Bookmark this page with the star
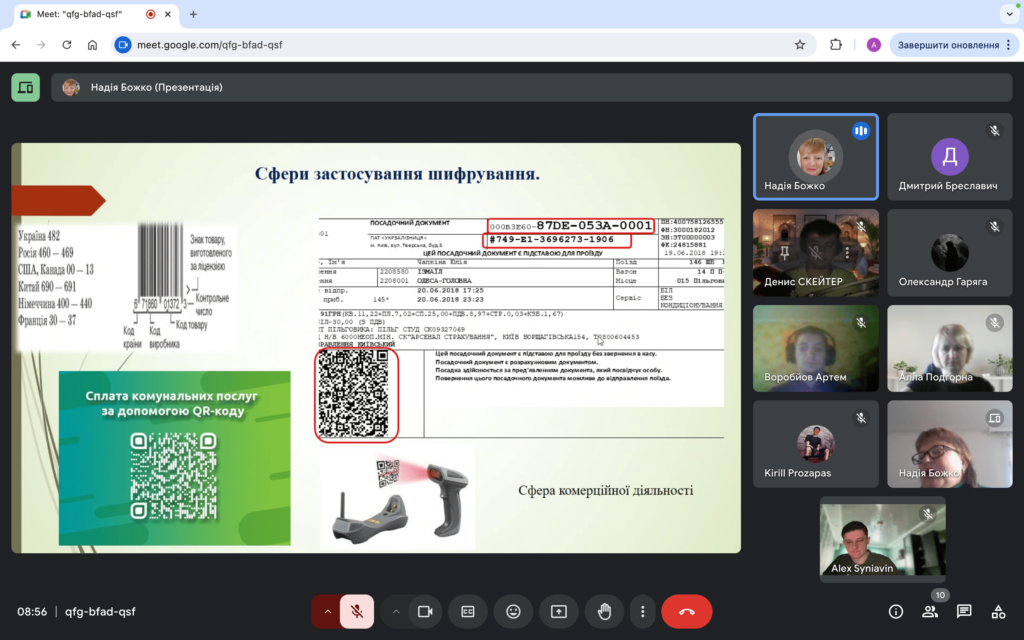Image resolution: width=1024 pixels, height=640 pixels. 799,45
